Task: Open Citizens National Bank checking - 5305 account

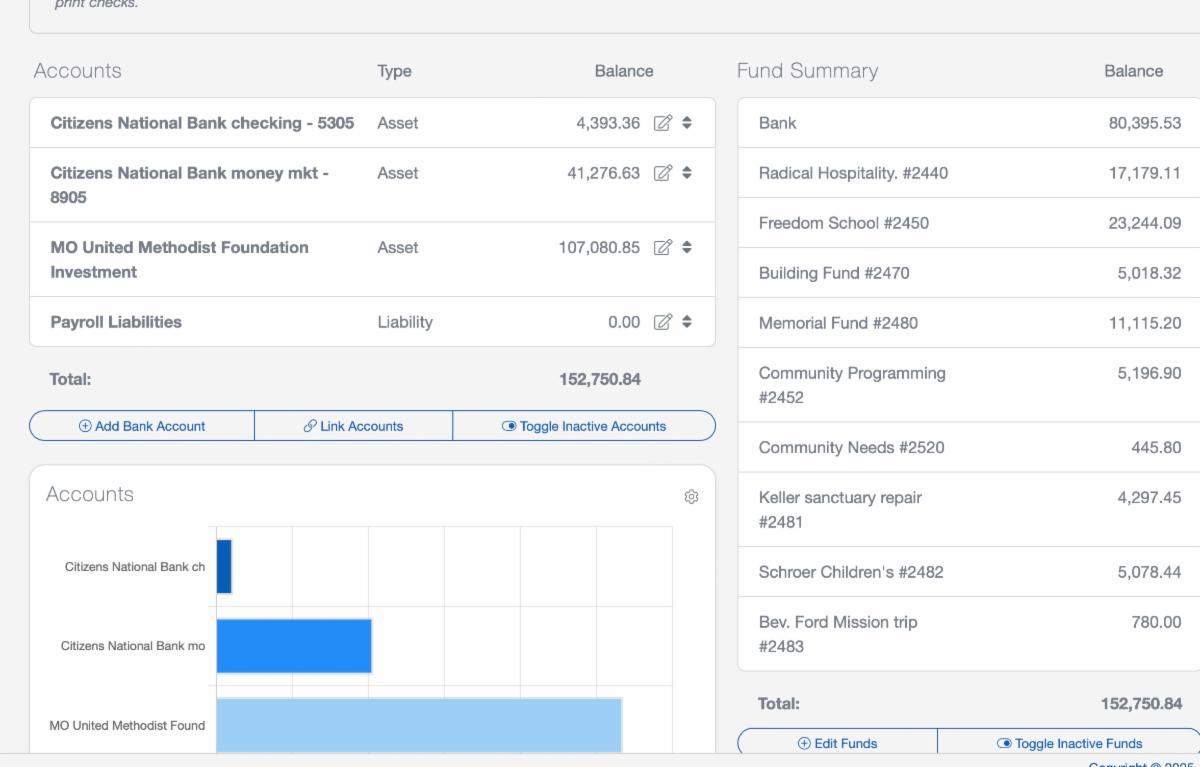Action: (x=202, y=123)
